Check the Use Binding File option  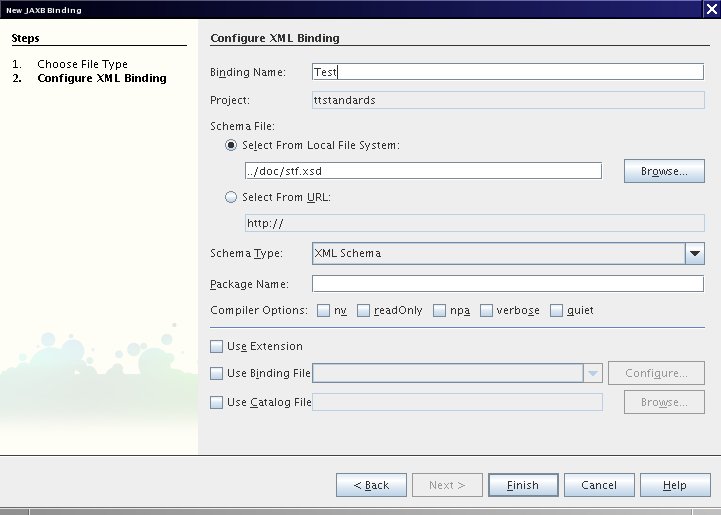click(x=217, y=373)
